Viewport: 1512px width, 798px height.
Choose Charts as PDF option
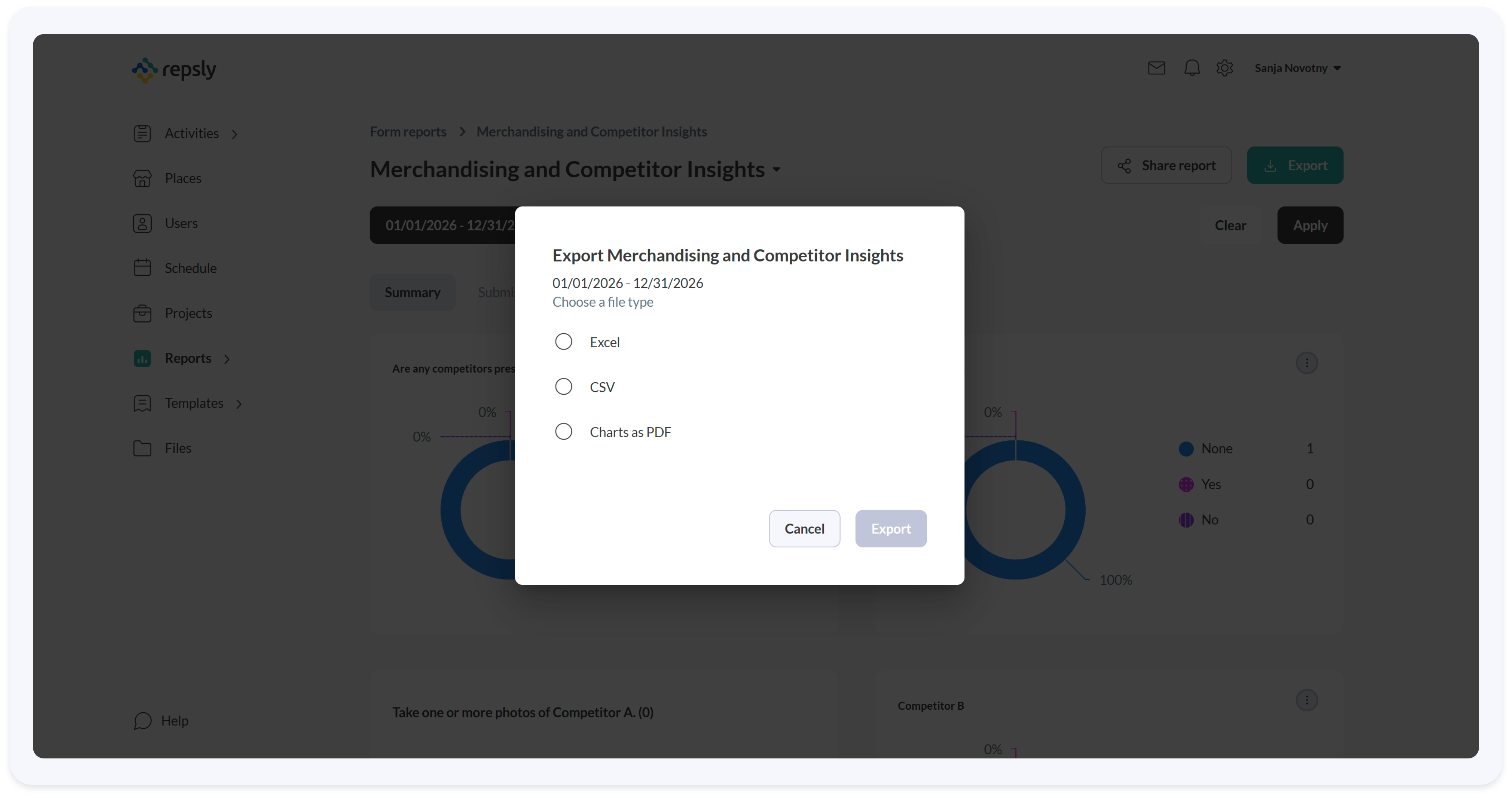click(563, 432)
